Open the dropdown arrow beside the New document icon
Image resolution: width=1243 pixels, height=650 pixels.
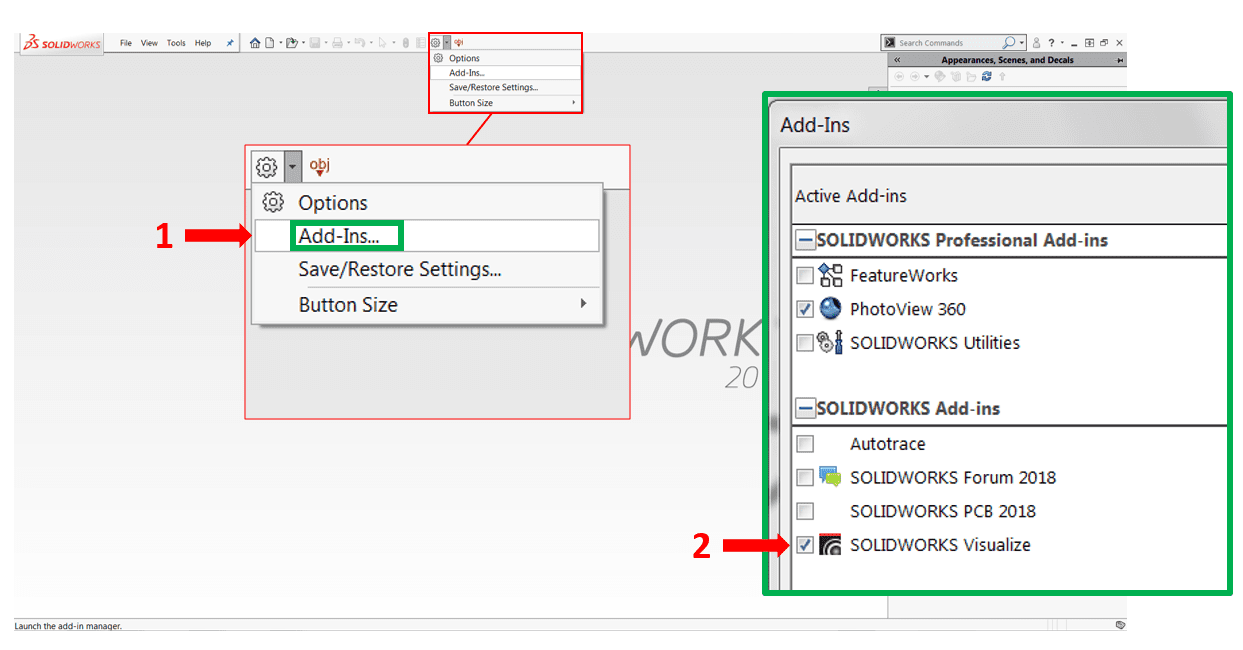pos(280,43)
